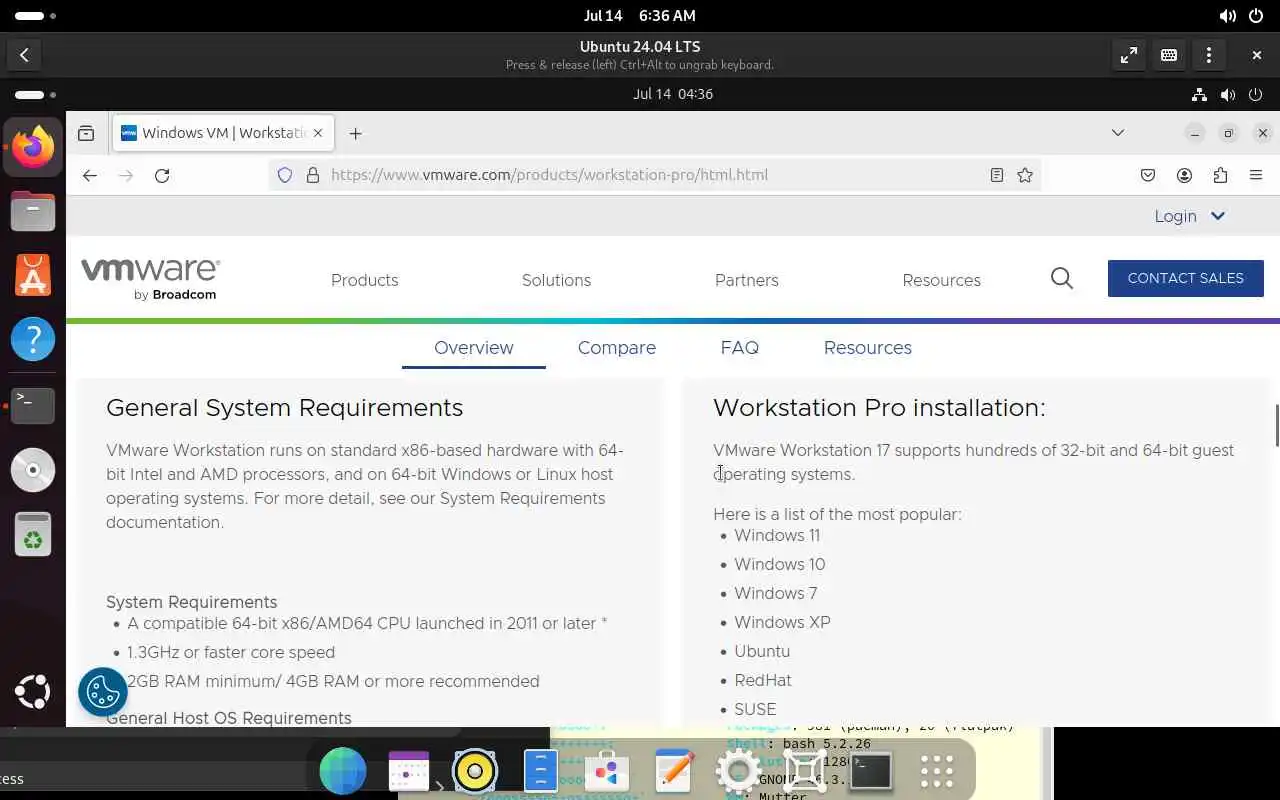Open guest power menu icon

(x=1257, y=94)
